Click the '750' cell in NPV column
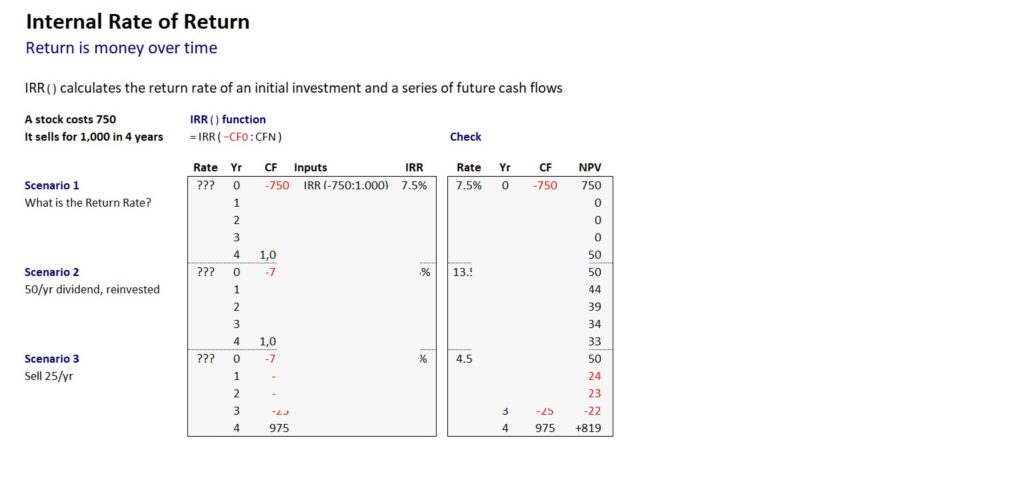This screenshot has height=478, width=1024. pyautogui.click(x=591, y=185)
